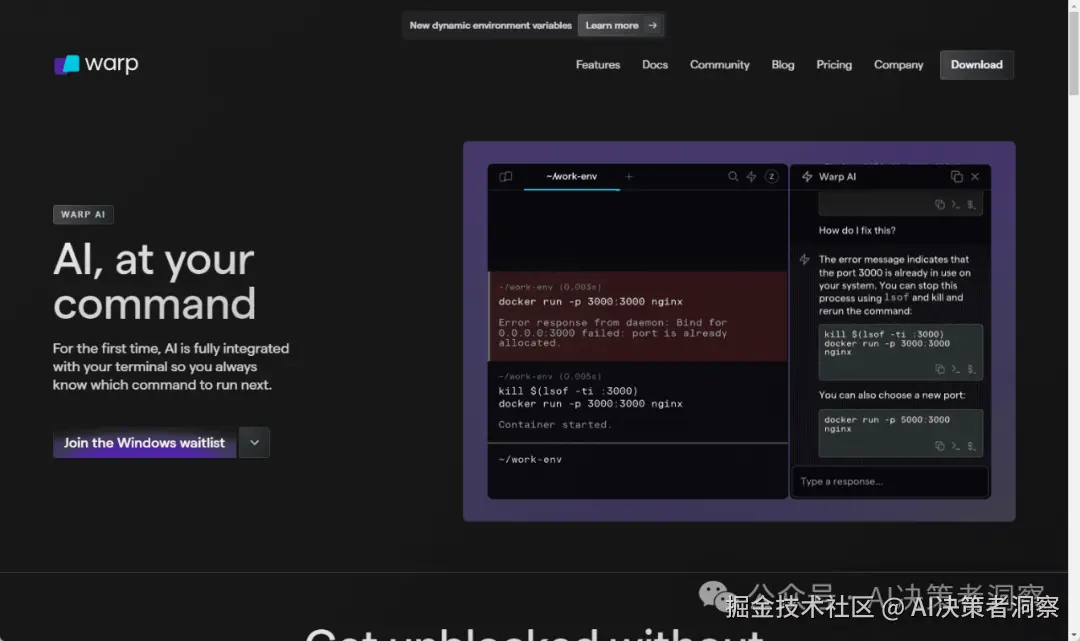This screenshot has width=1080, height=641.
Task: Click the arrow icon beside Learn more
Action: point(652,25)
